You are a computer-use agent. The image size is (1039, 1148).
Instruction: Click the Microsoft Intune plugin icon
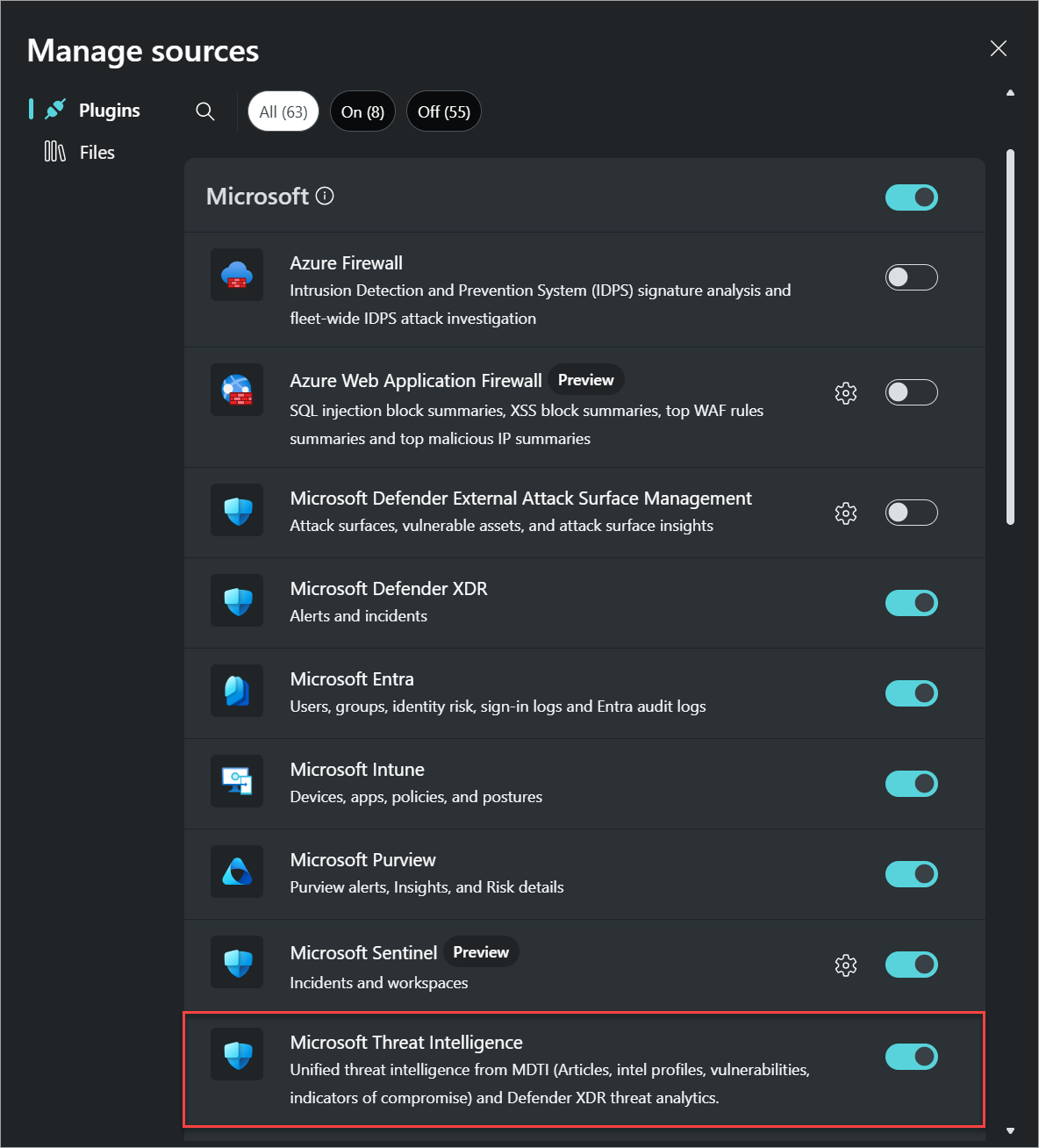(236, 781)
